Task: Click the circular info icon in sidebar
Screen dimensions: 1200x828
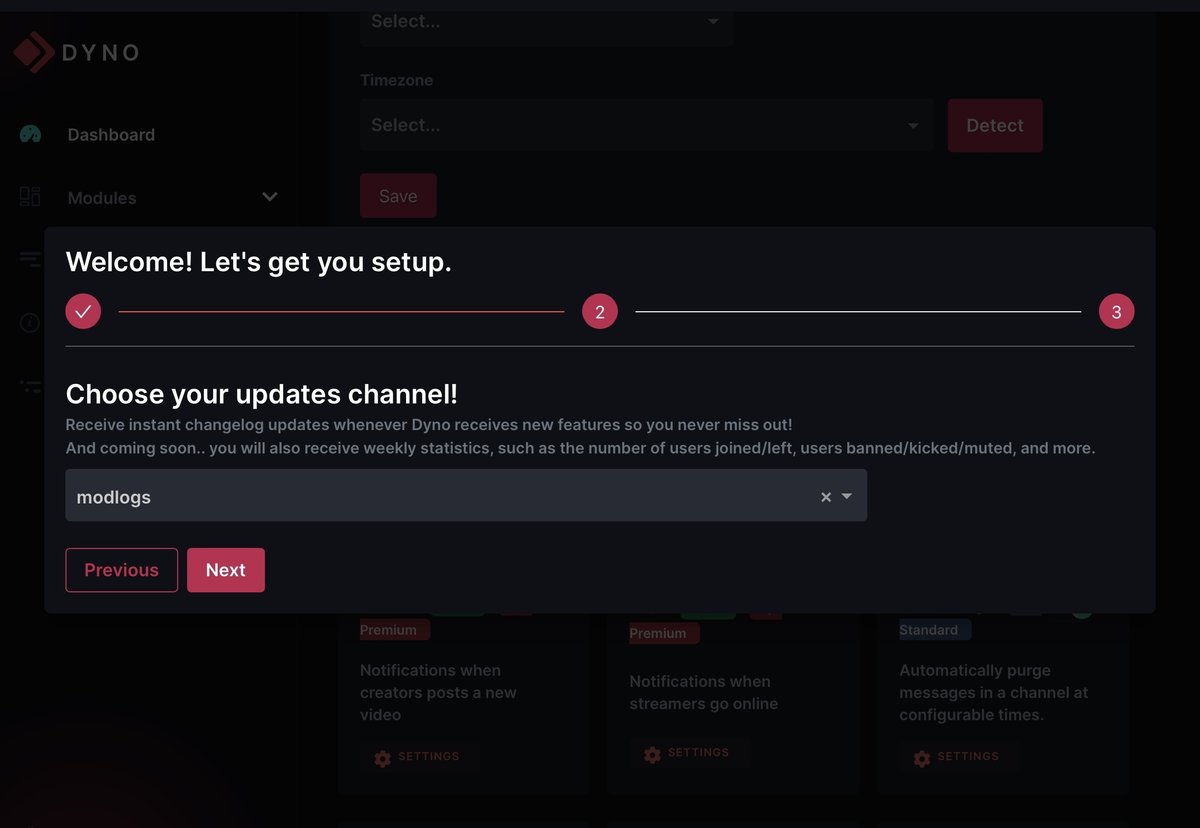Action: 29,323
